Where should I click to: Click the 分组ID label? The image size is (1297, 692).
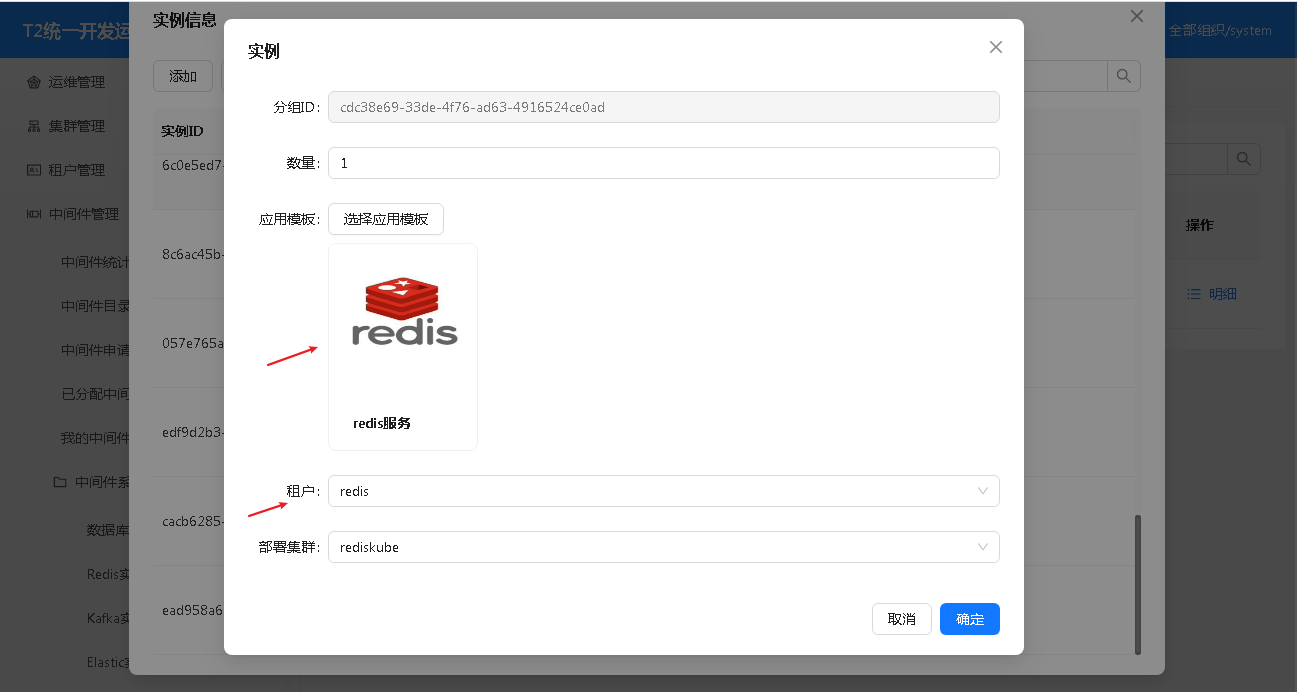click(296, 107)
